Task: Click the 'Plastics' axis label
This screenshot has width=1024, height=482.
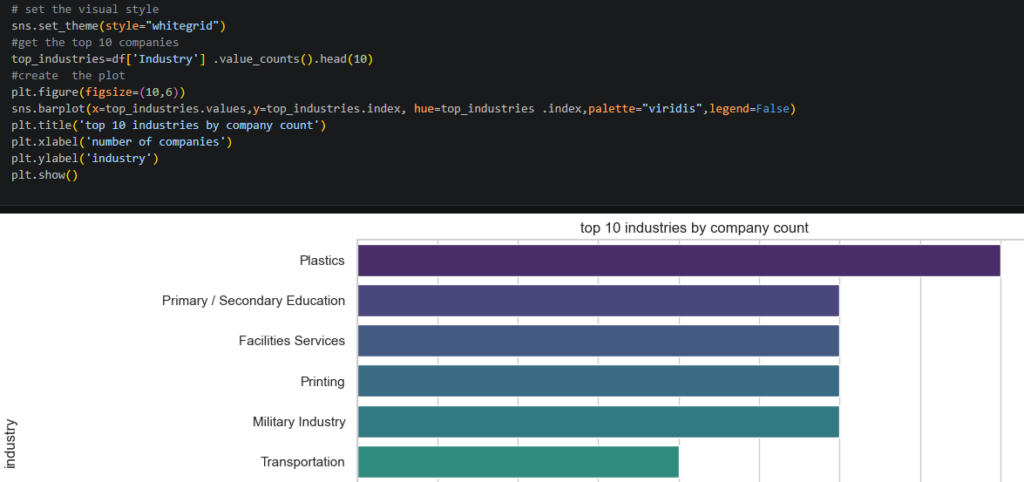Action: tap(322, 261)
